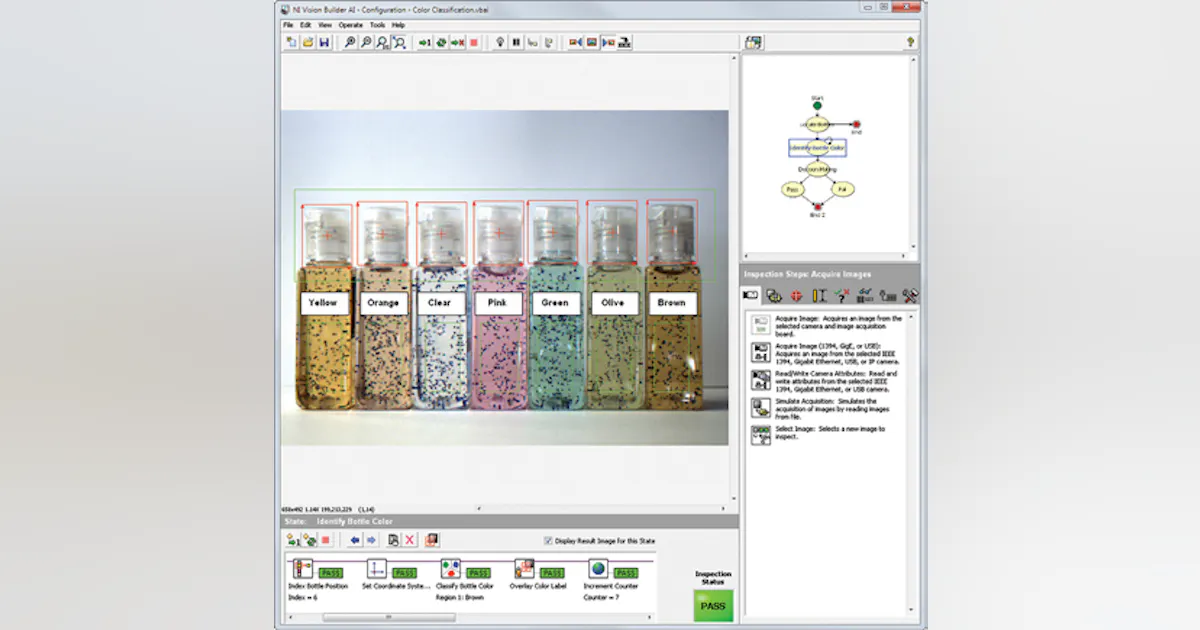Open the Enhance Images steps tab

click(x=774, y=295)
